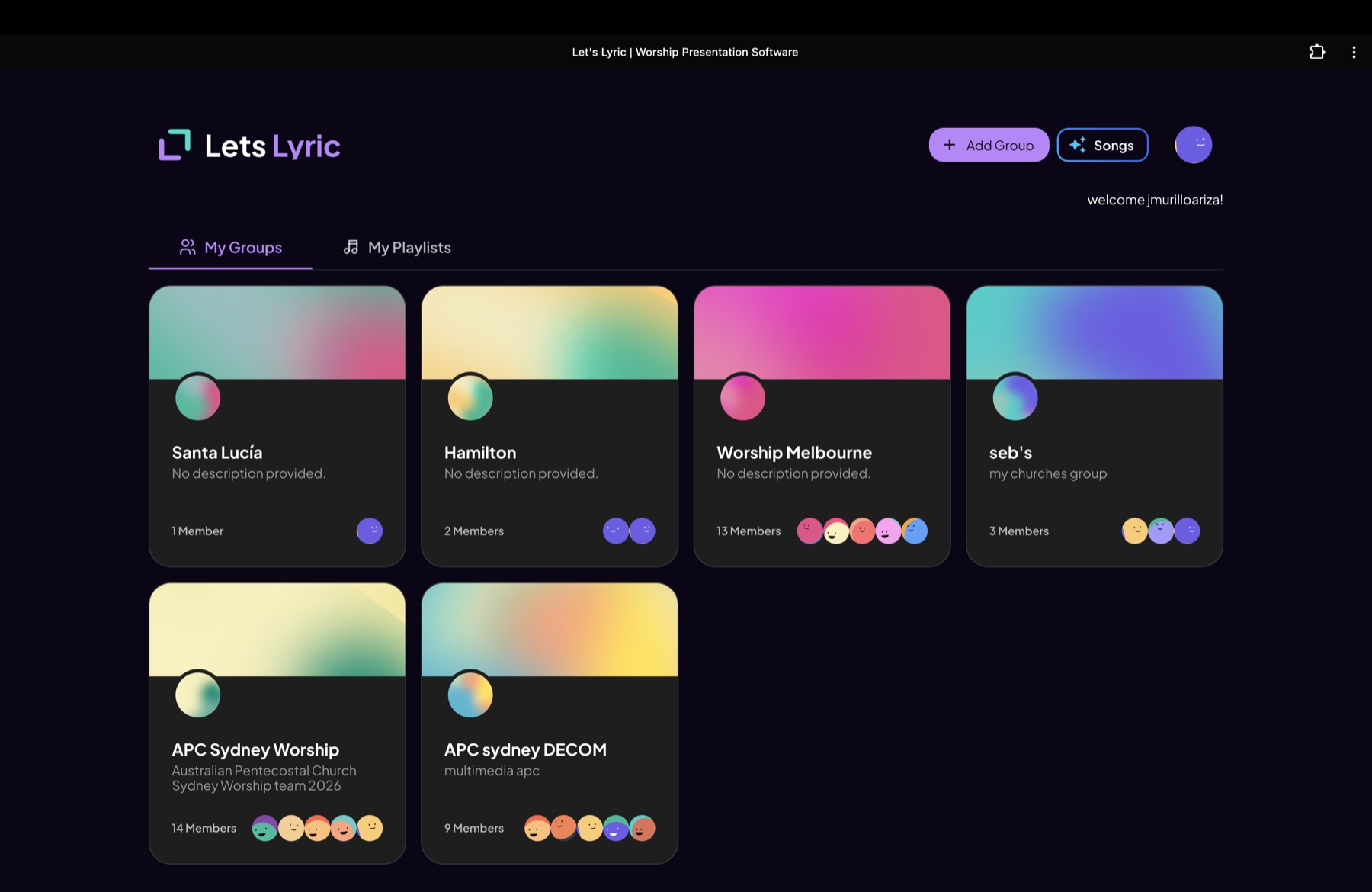Open the extensions puzzle icon

coord(1317,52)
